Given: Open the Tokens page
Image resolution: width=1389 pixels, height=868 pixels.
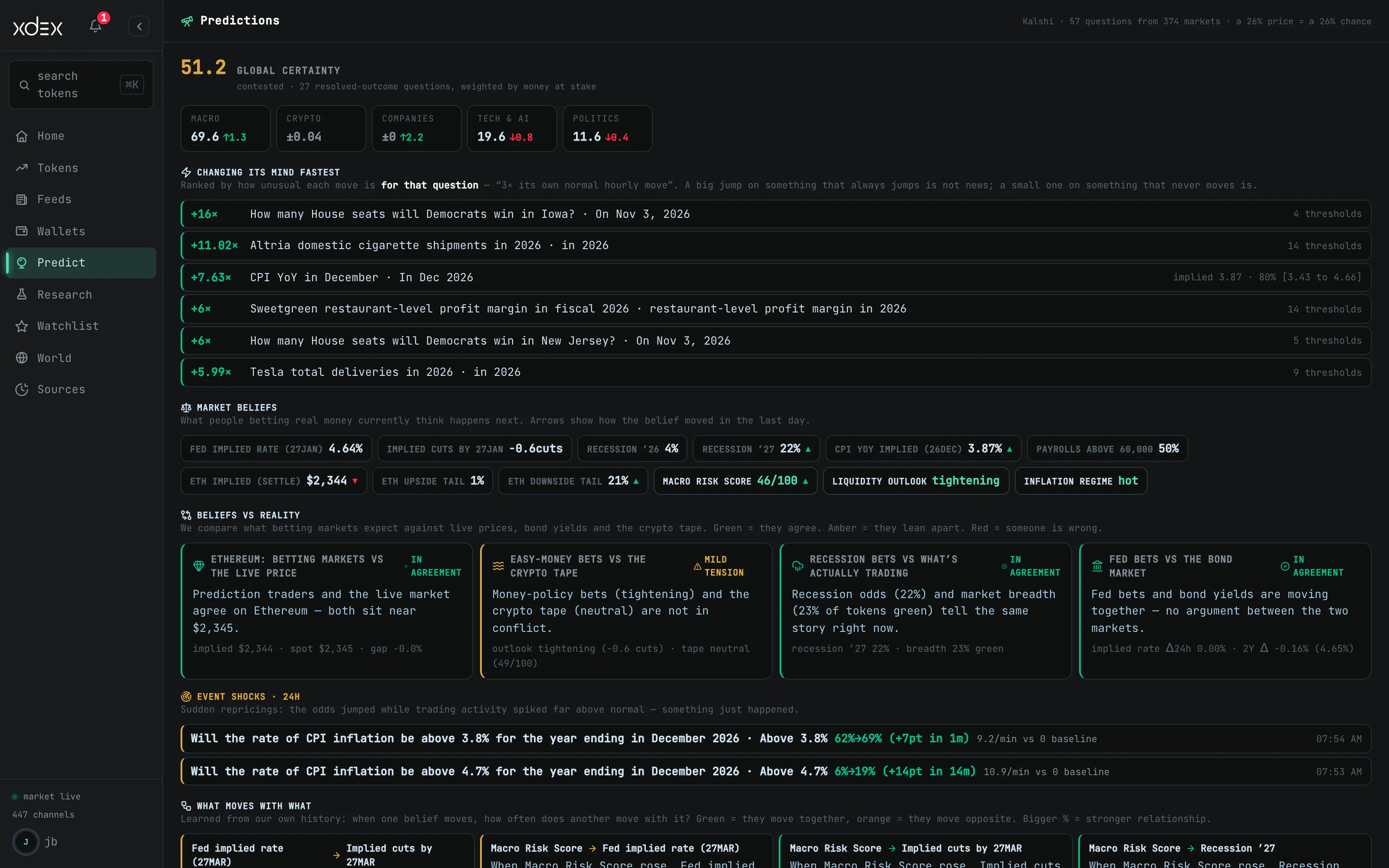Looking at the screenshot, I should [81, 168].
